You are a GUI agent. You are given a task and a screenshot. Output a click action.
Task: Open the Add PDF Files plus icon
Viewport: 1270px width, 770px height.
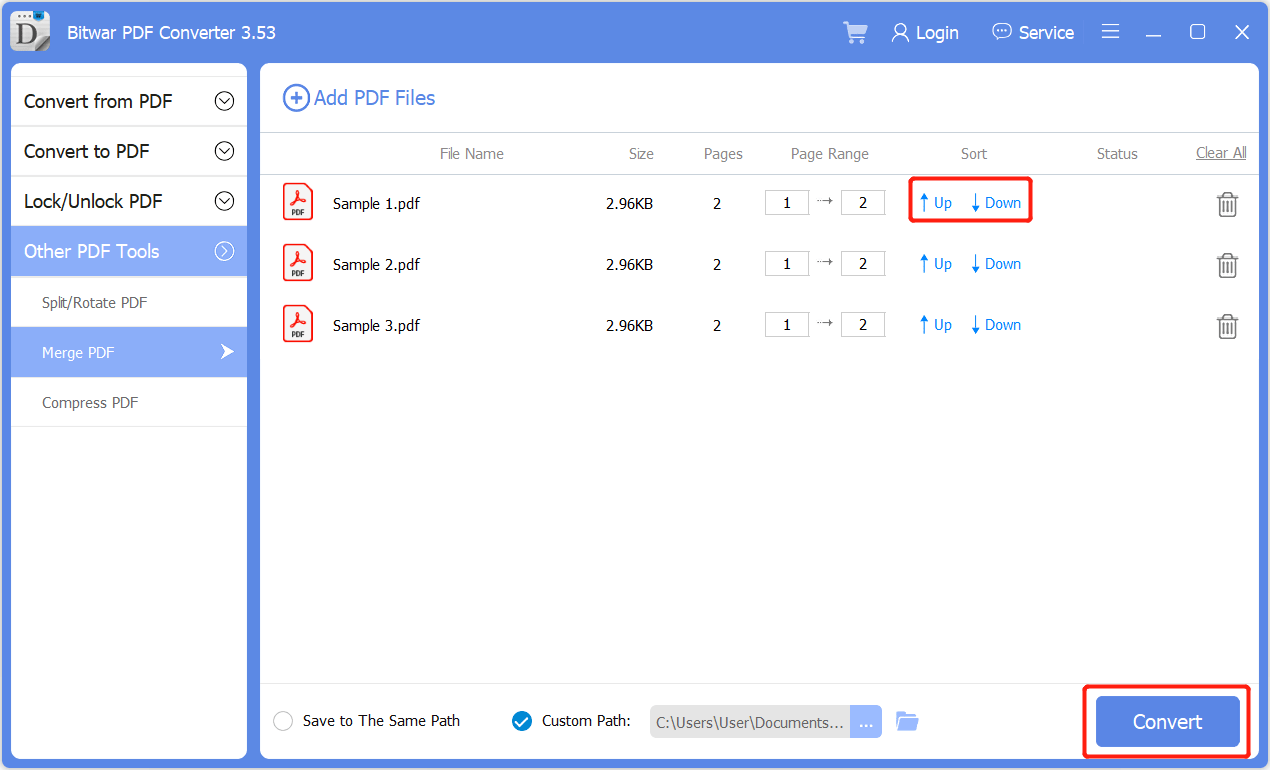(296, 97)
